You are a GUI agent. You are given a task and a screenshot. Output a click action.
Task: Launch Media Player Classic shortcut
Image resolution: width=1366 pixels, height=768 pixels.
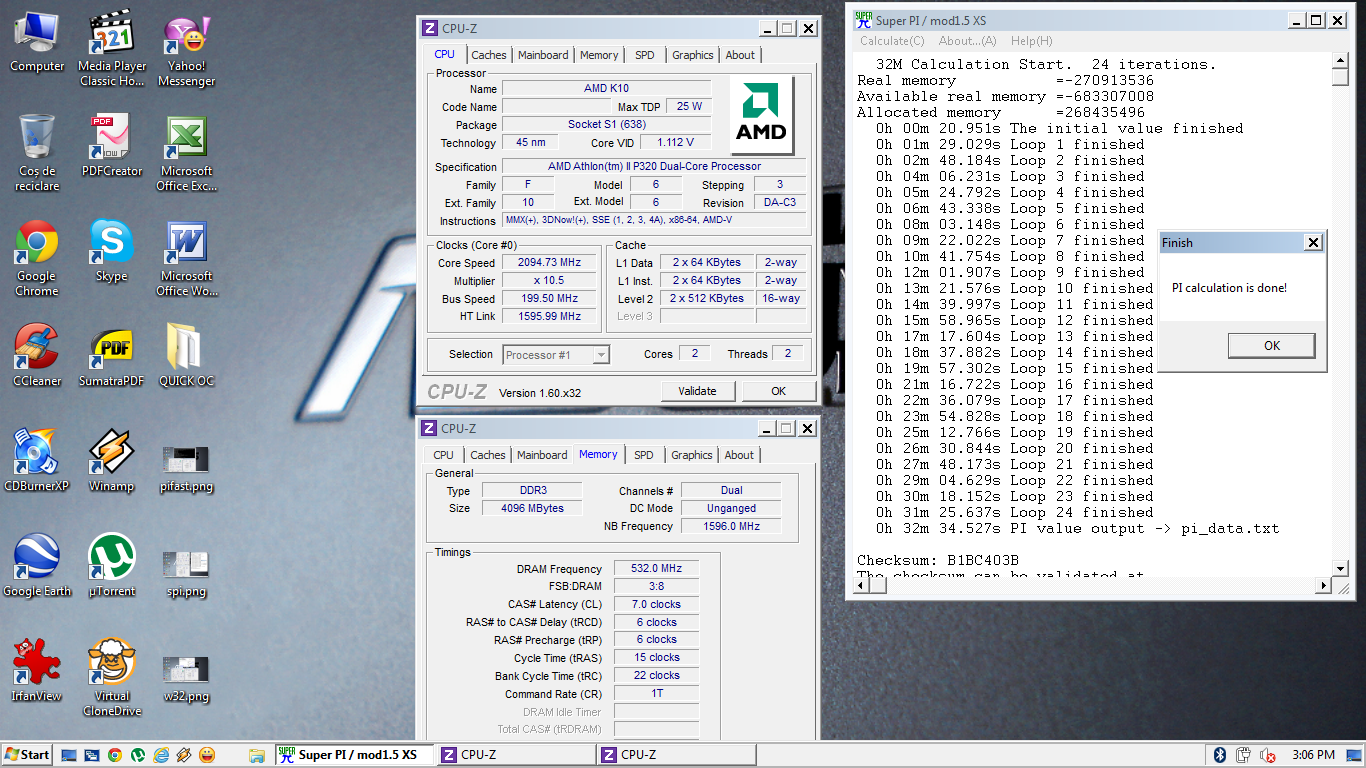click(x=112, y=50)
